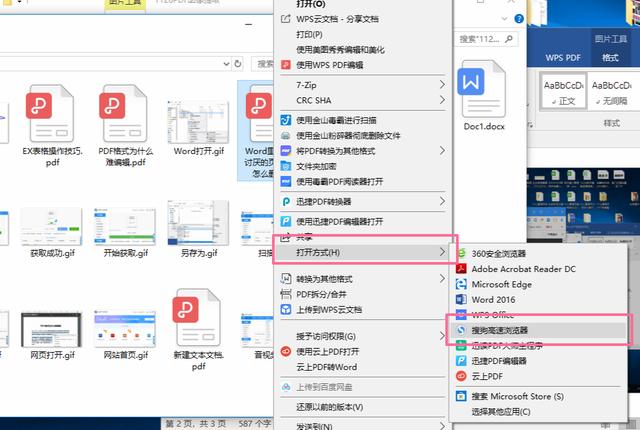Select the PDF格式为什么难编辑.pdf file icon
This screenshot has width=640, height=430.
[124, 113]
